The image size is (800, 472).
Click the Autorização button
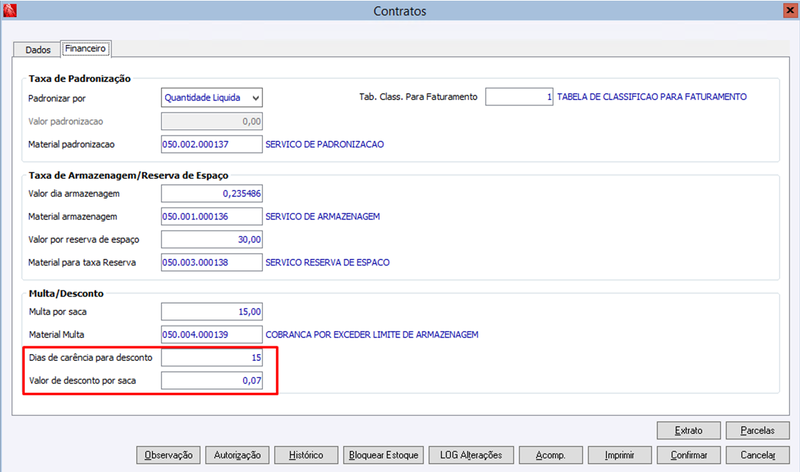(237, 455)
